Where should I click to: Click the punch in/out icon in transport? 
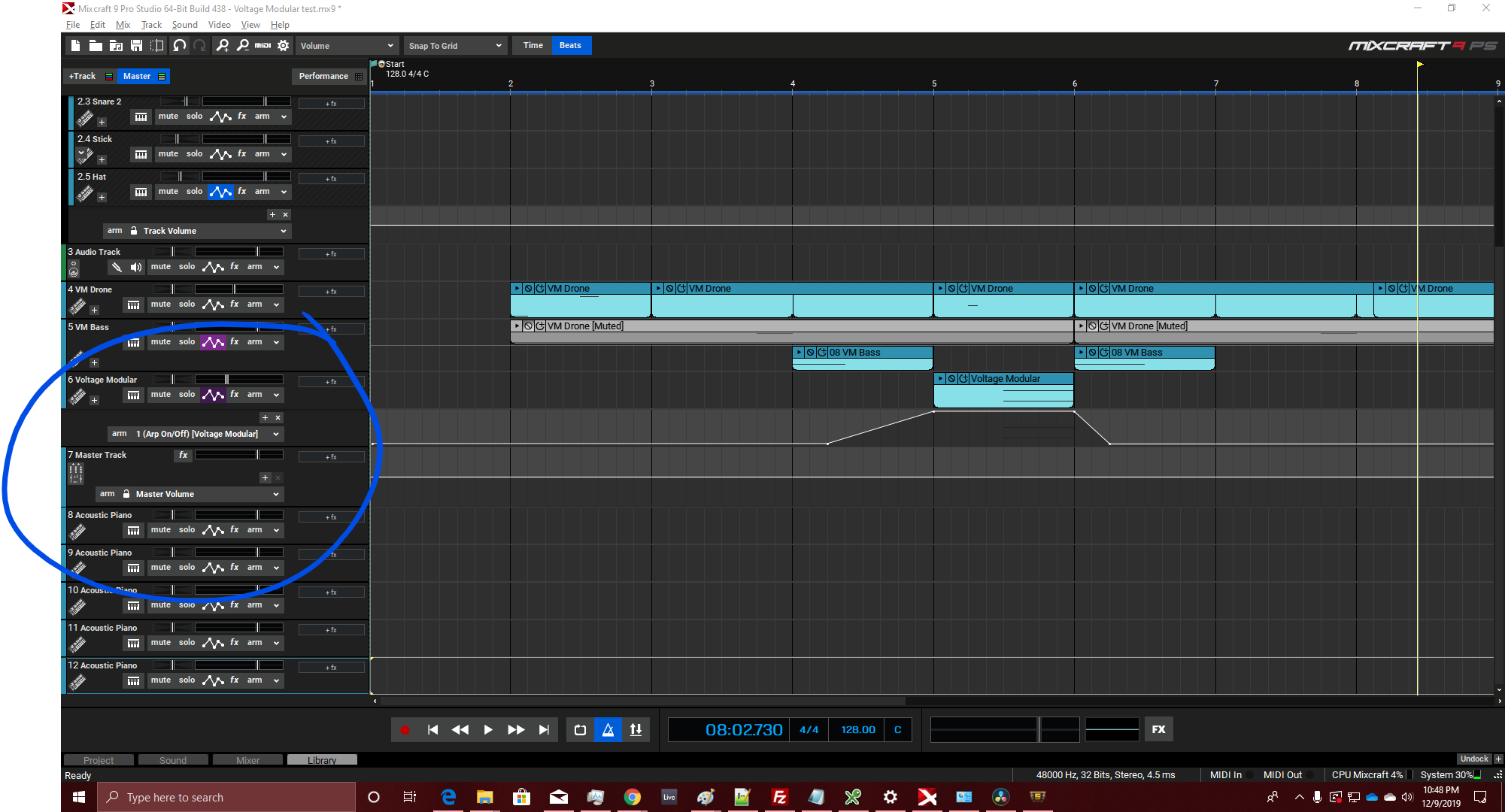click(x=636, y=729)
